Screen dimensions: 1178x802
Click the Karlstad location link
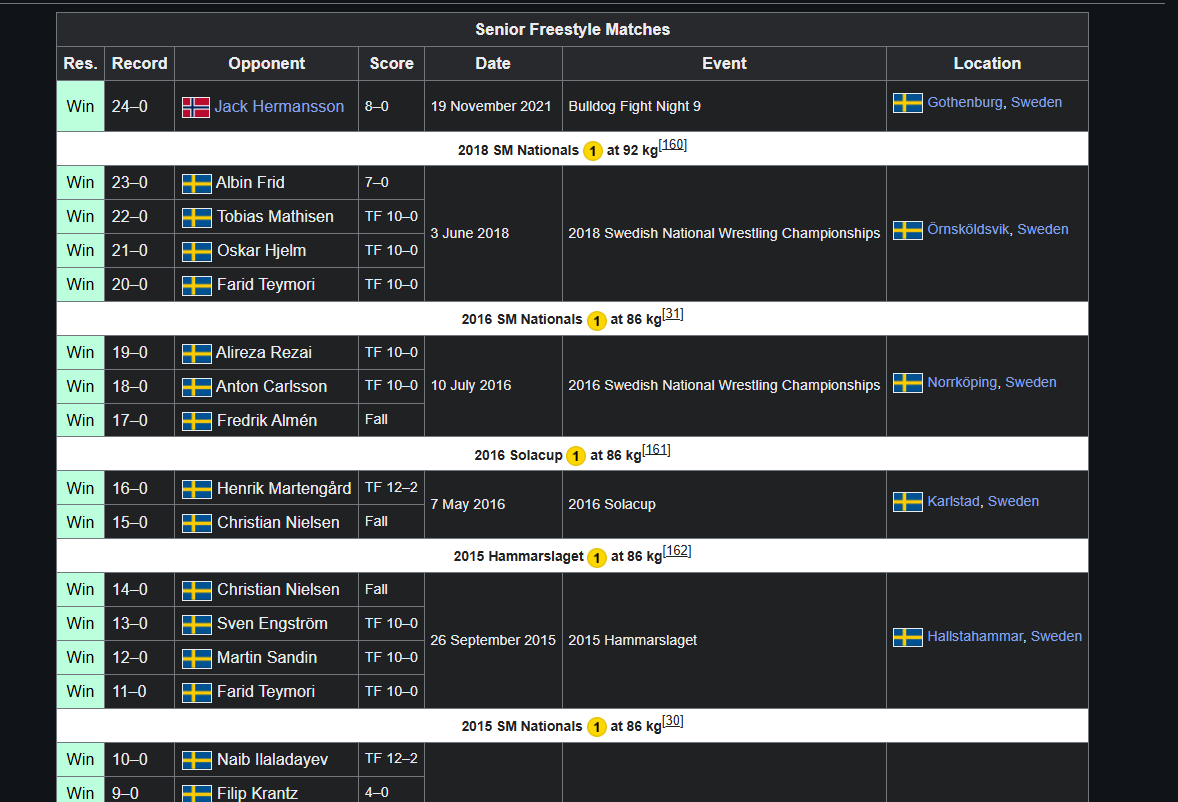(x=953, y=501)
